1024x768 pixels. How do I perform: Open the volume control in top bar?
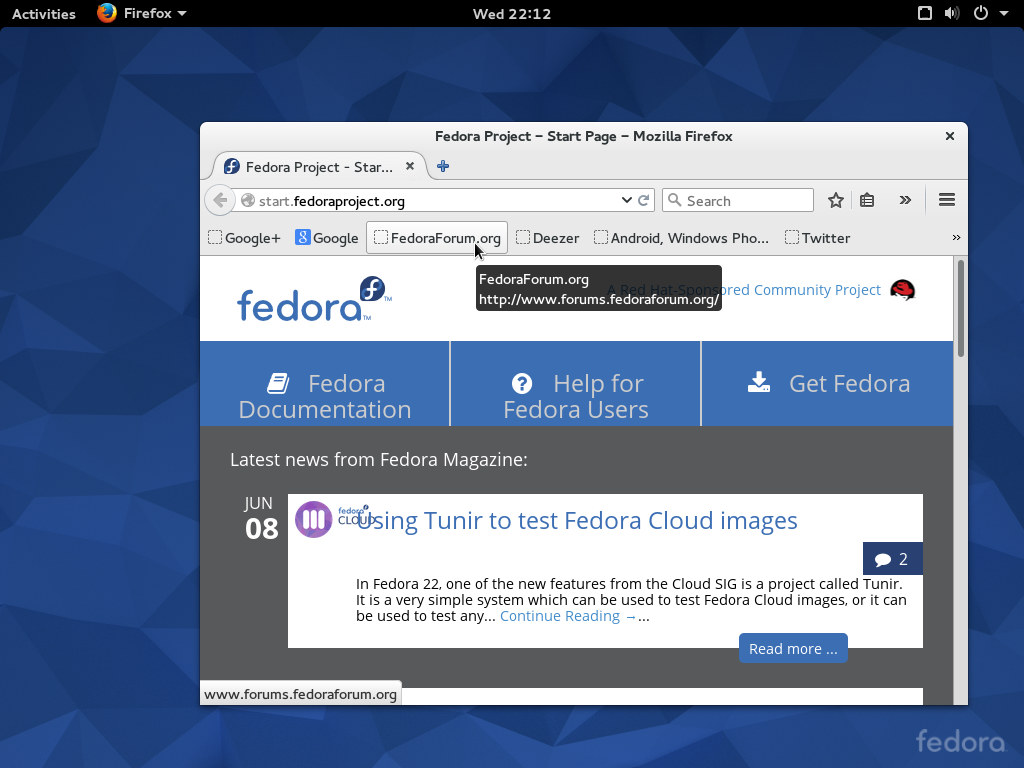pyautogui.click(x=952, y=13)
